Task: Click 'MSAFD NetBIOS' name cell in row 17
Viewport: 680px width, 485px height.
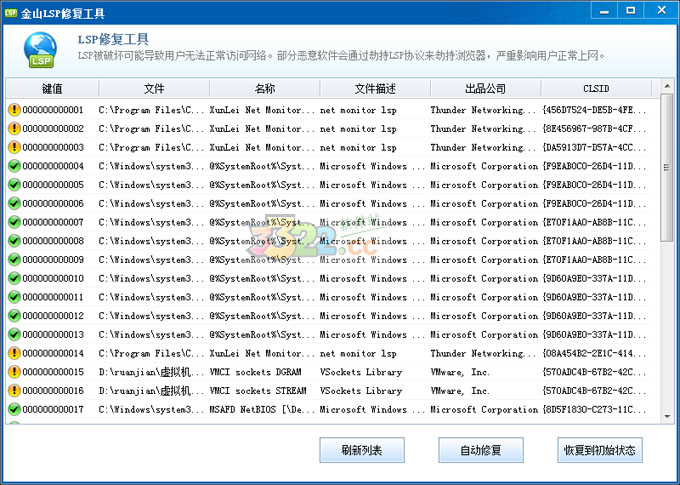Action: point(262,409)
